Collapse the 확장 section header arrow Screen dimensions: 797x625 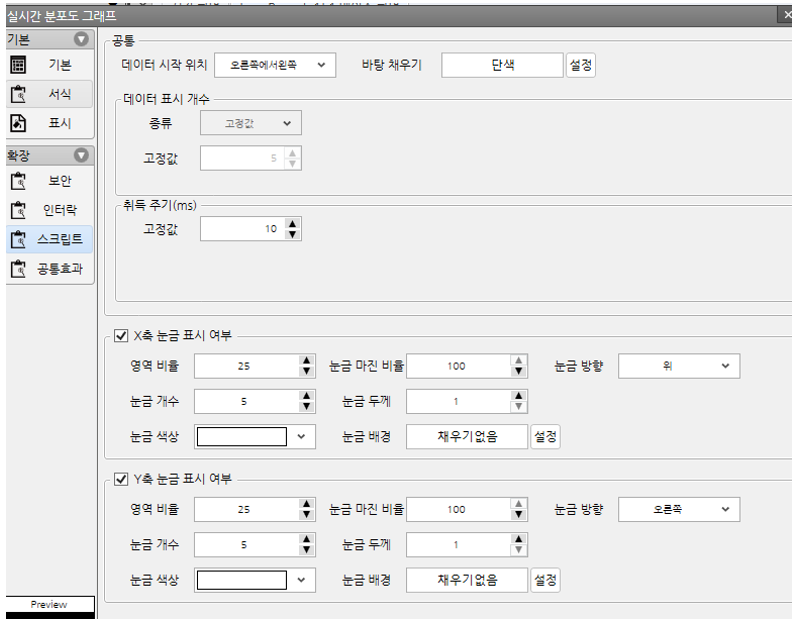click(x=81, y=155)
